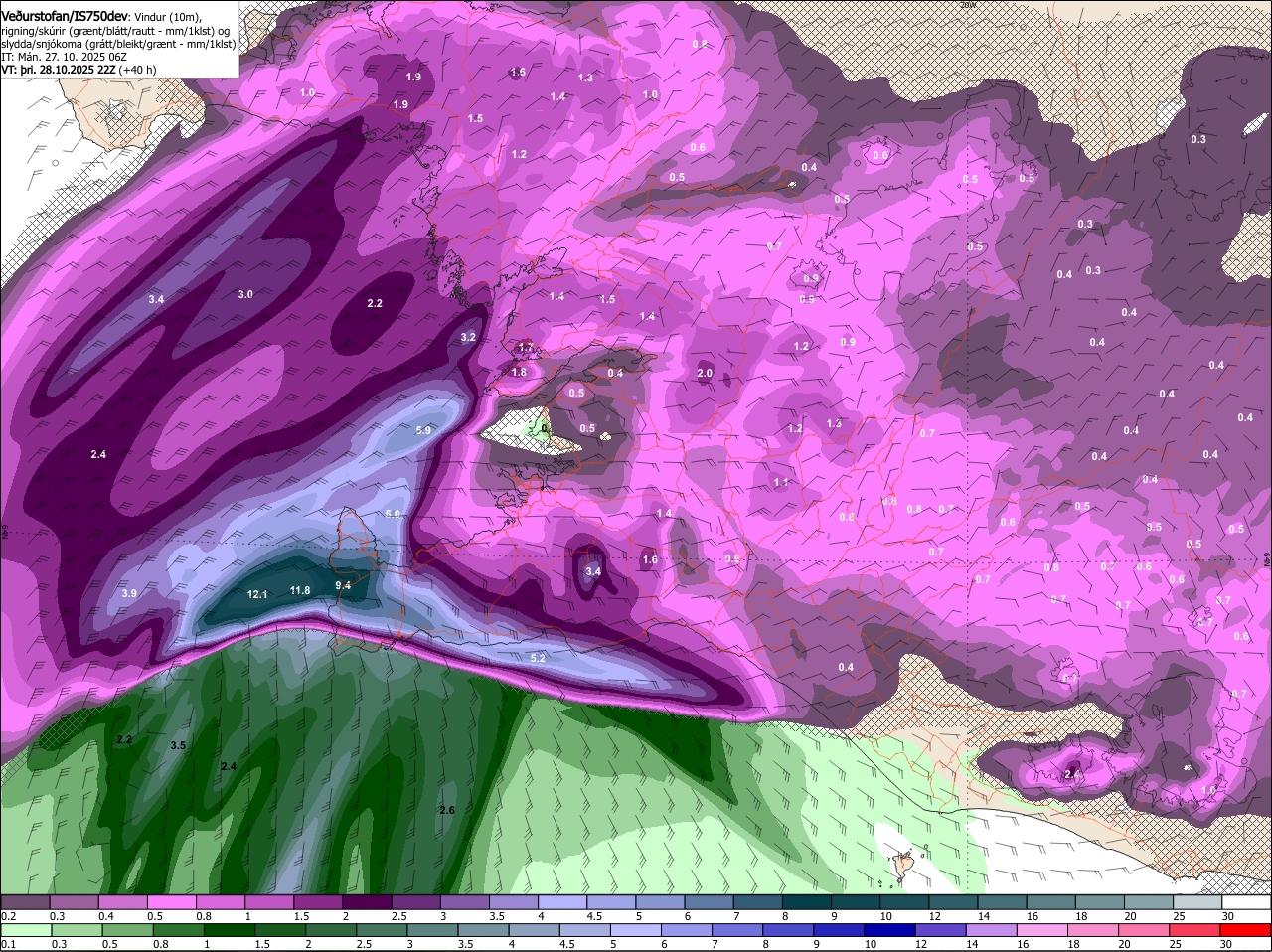The image size is (1272, 952).
Task: Click the dark green 1 swatch in lower rain legend
Action: click(231, 930)
